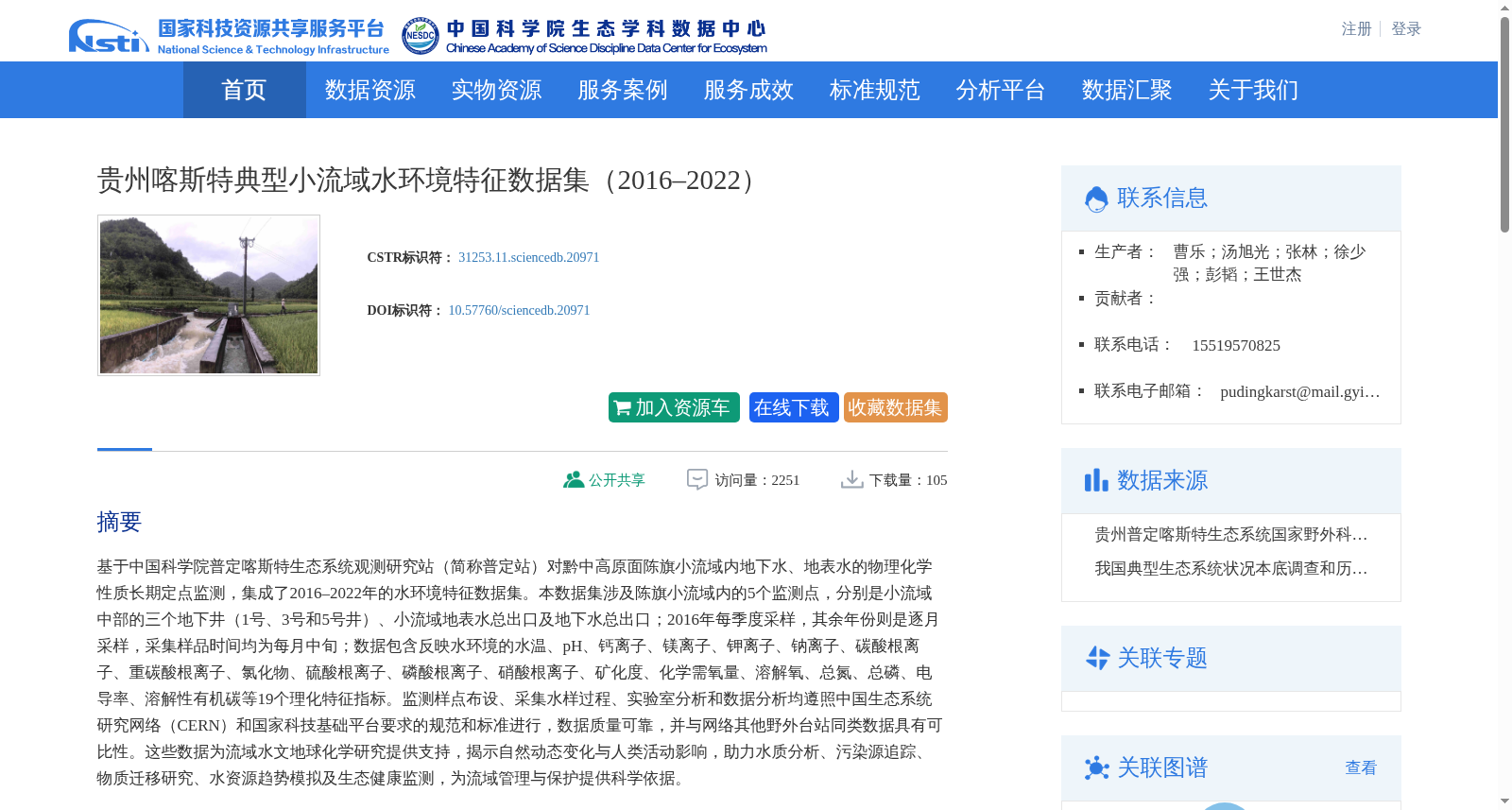Click the page vertical scrollbar thumb

coord(1504,125)
